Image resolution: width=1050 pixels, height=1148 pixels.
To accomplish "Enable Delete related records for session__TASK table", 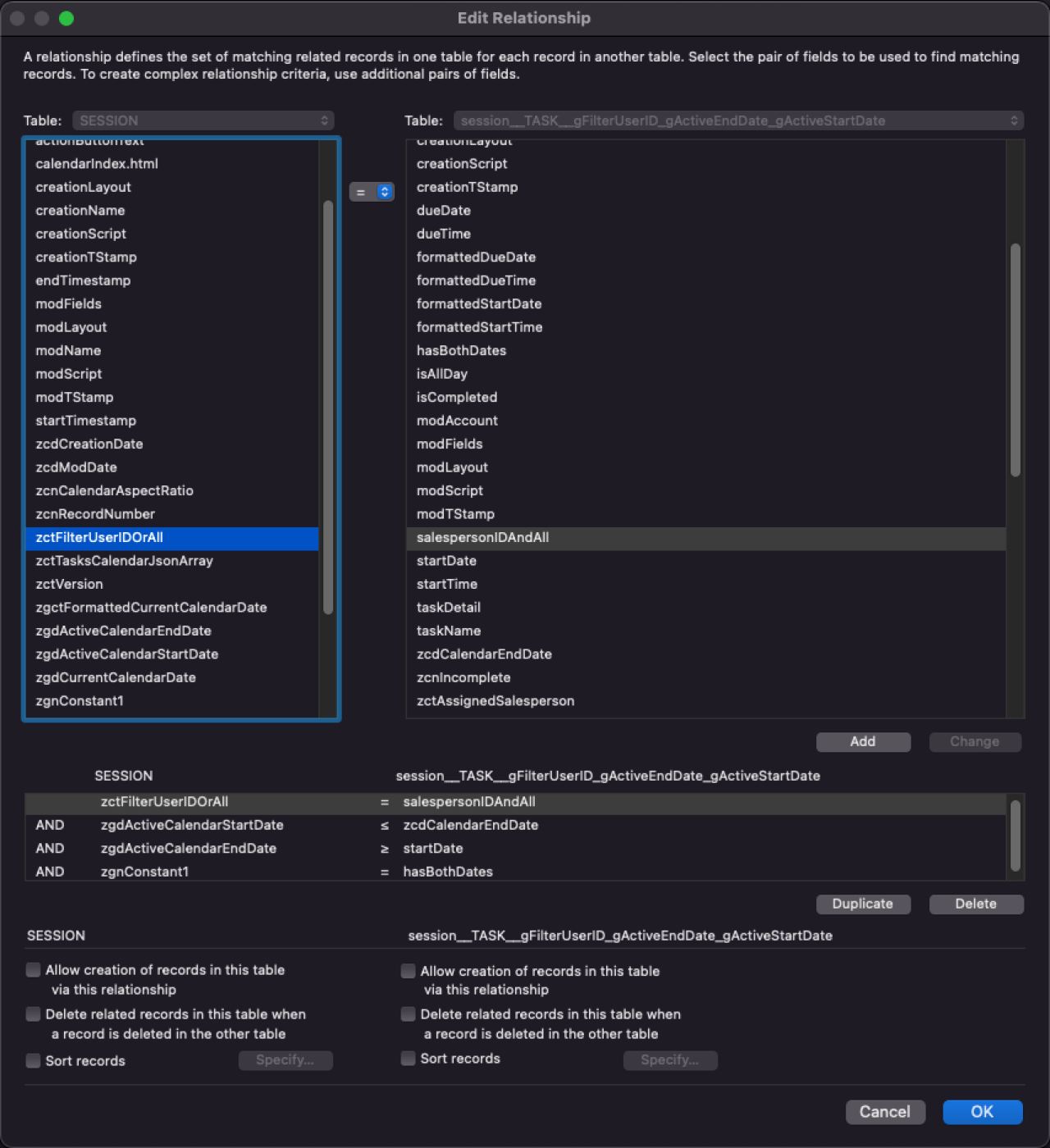I will pos(408,1014).
